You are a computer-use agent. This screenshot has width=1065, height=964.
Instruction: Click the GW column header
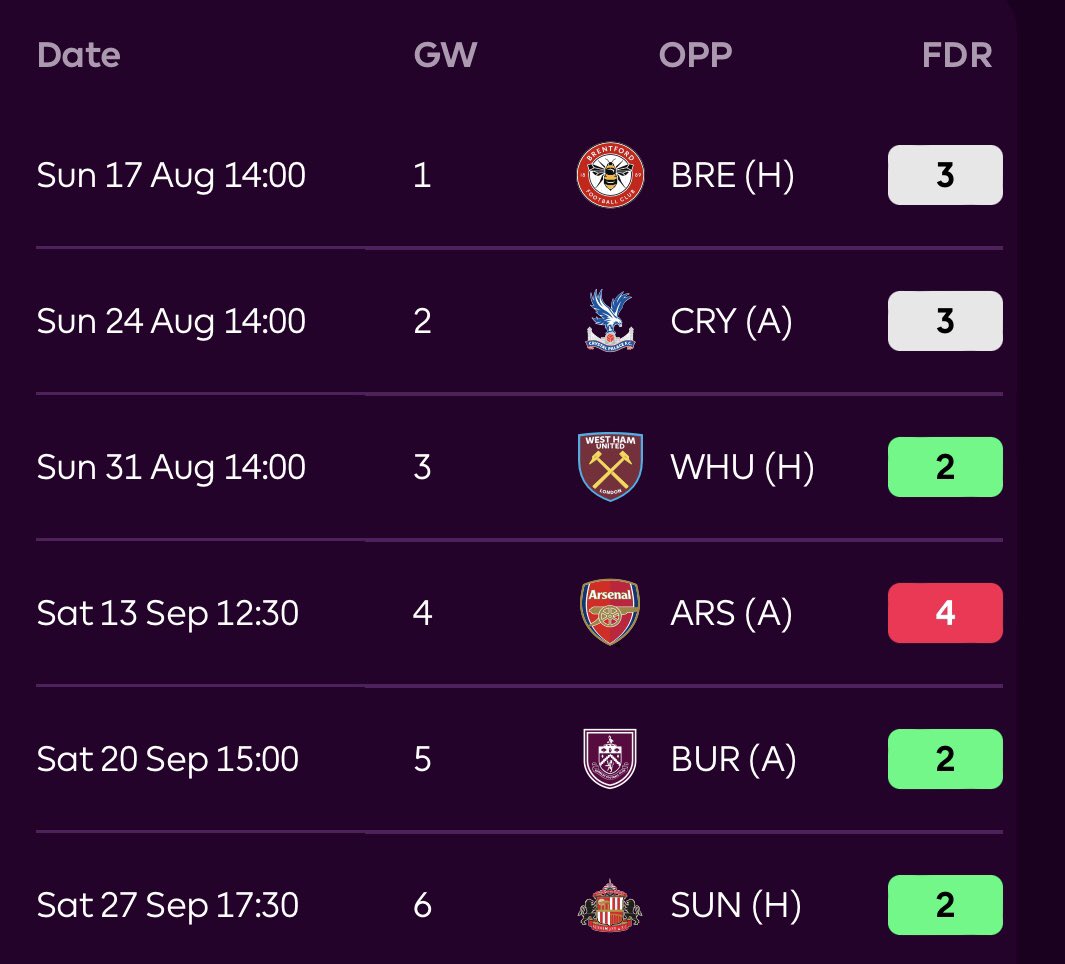point(446,55)
